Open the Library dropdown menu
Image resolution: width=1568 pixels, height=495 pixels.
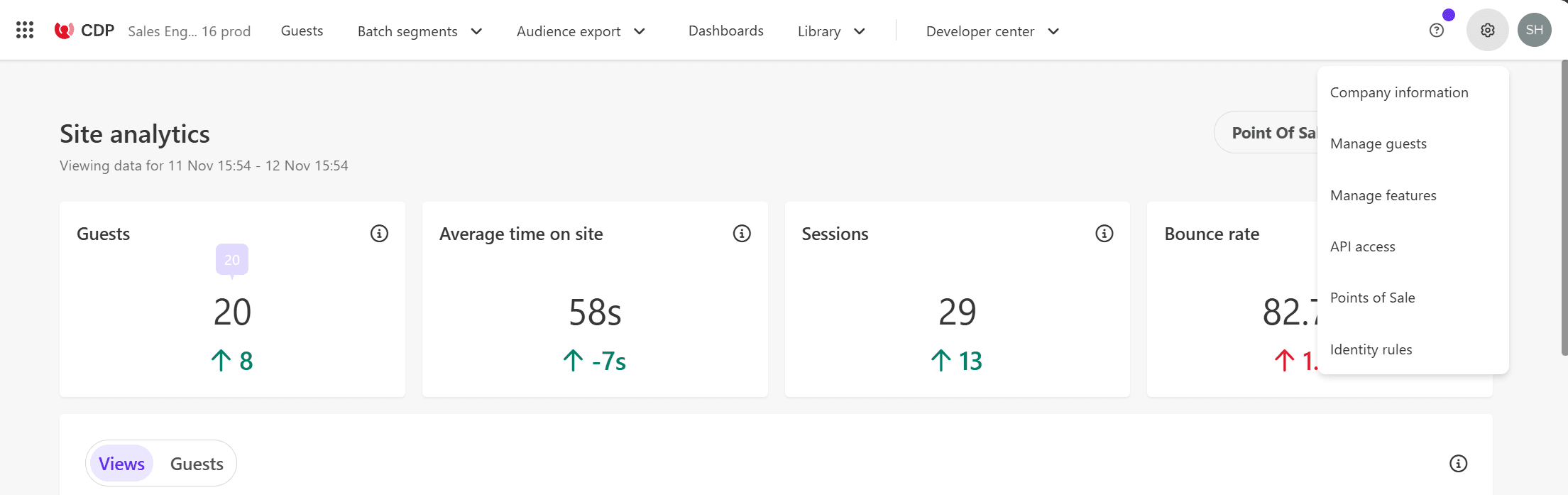(x=831, y=31)
